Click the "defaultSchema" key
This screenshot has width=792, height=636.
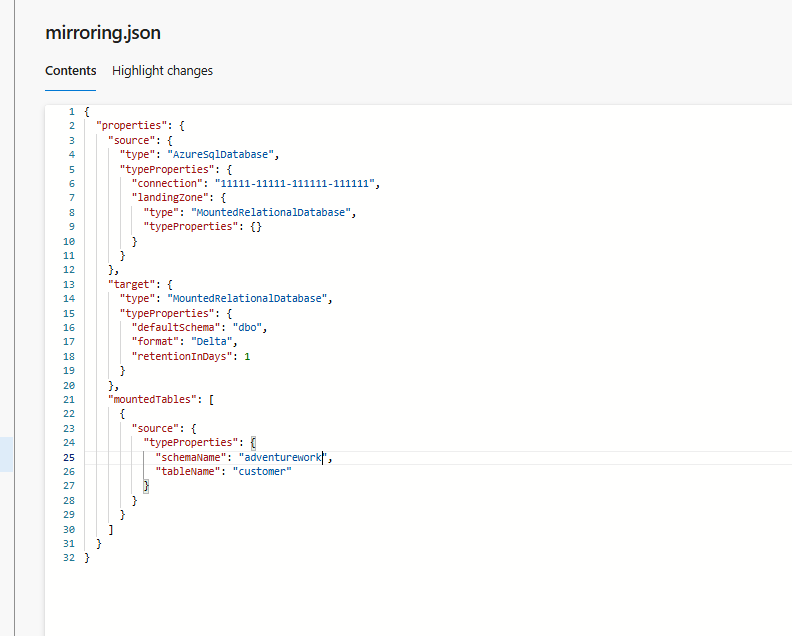tap(176, 327)
